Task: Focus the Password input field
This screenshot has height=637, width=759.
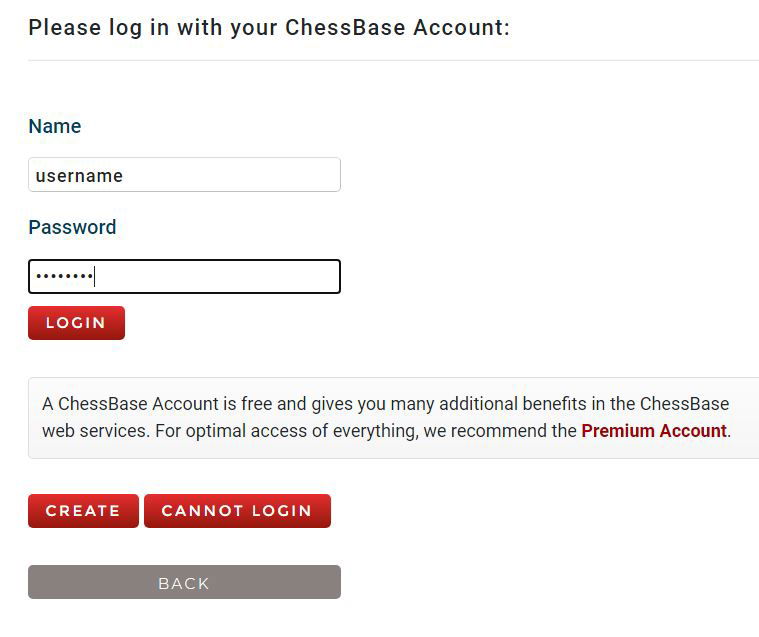Action: pyautogui.click(x=184, y=277)
